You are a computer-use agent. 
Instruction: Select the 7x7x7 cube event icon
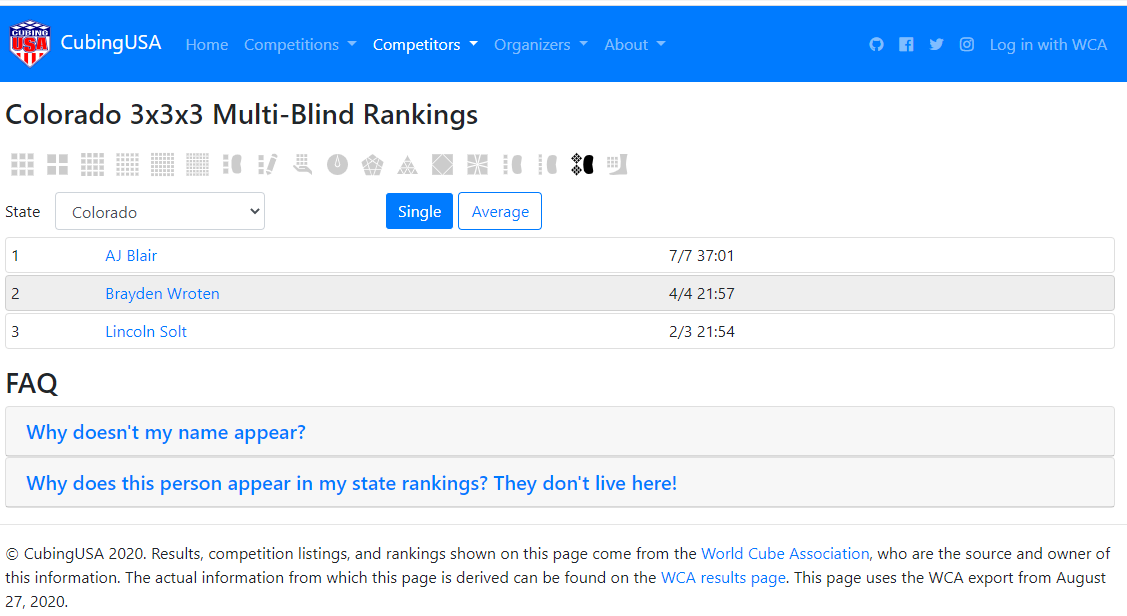pyautogui.click(x=198, y=165)
